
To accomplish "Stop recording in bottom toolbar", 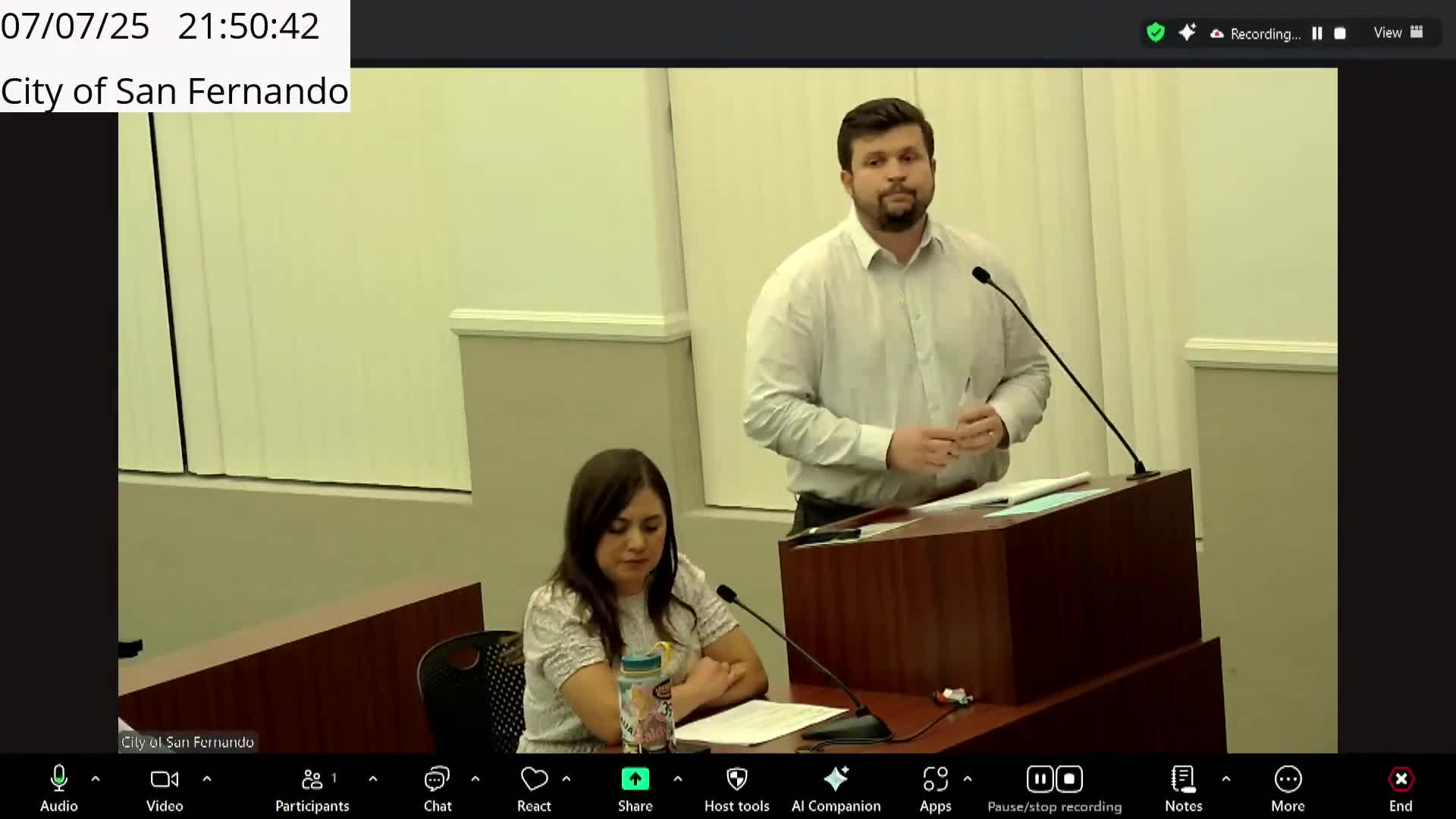I will pyautogui.click(x=1069, y=779).
